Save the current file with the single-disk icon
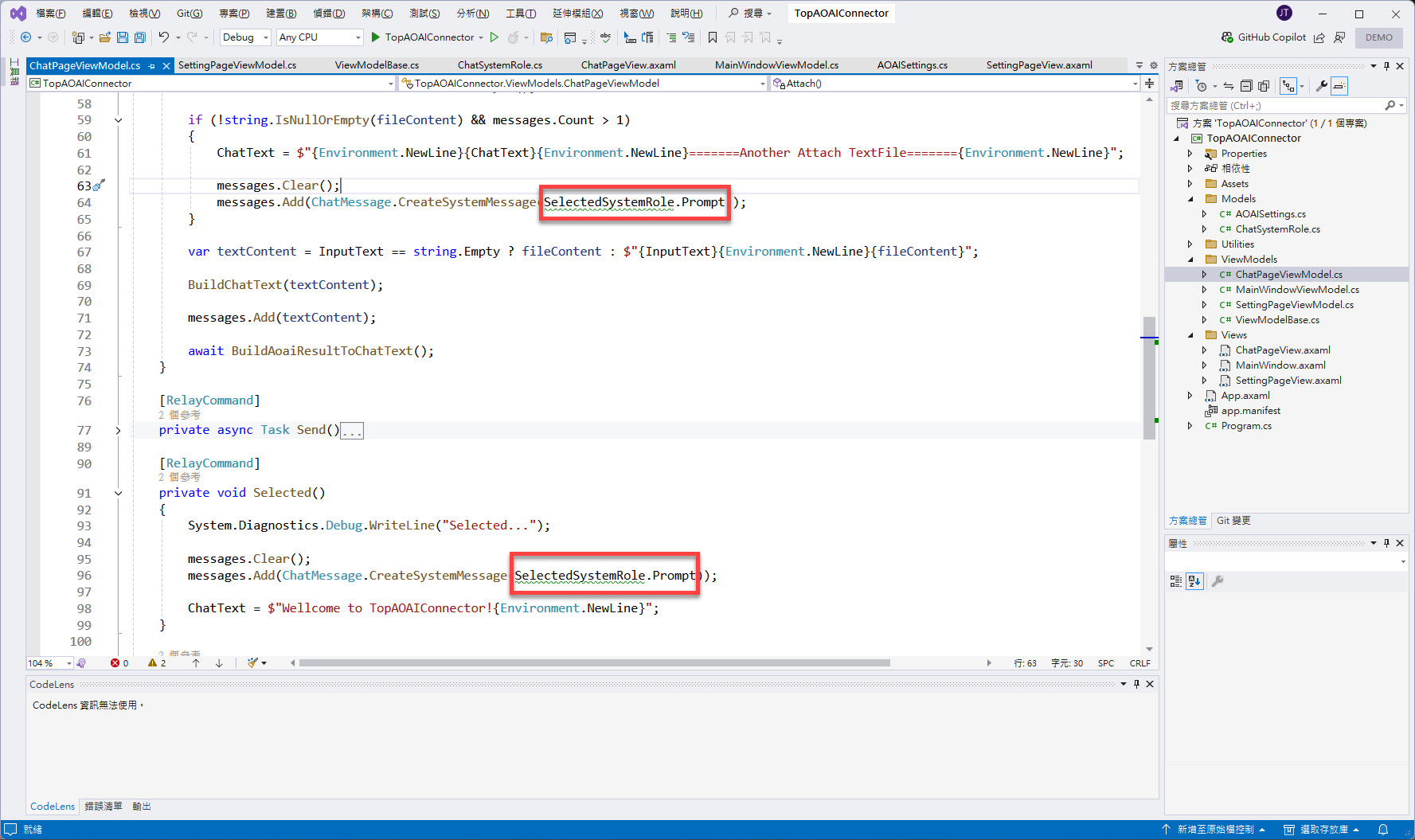Screen dimensions: 1415x840 coord(123,37)
